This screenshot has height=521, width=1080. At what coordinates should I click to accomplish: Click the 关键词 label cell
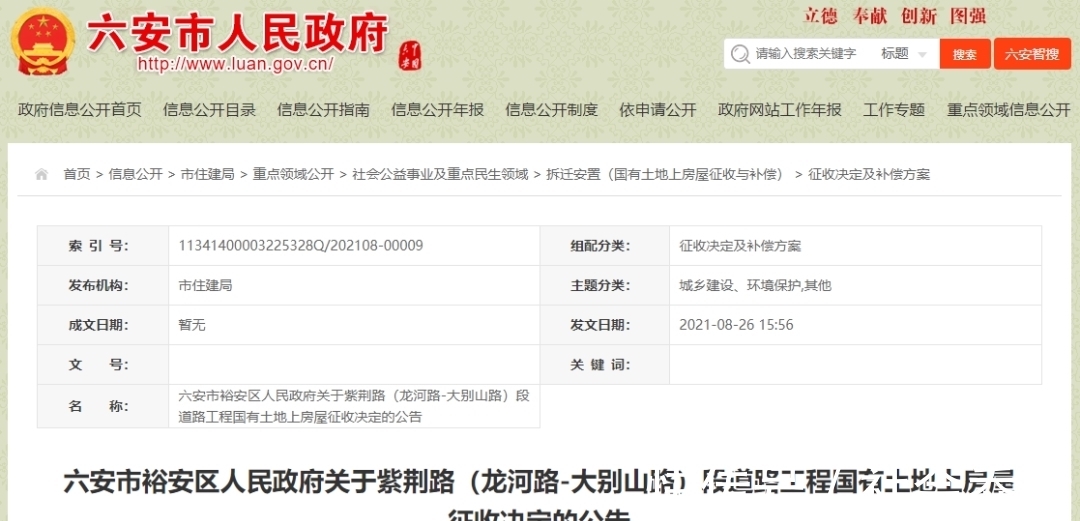[605, 365]
